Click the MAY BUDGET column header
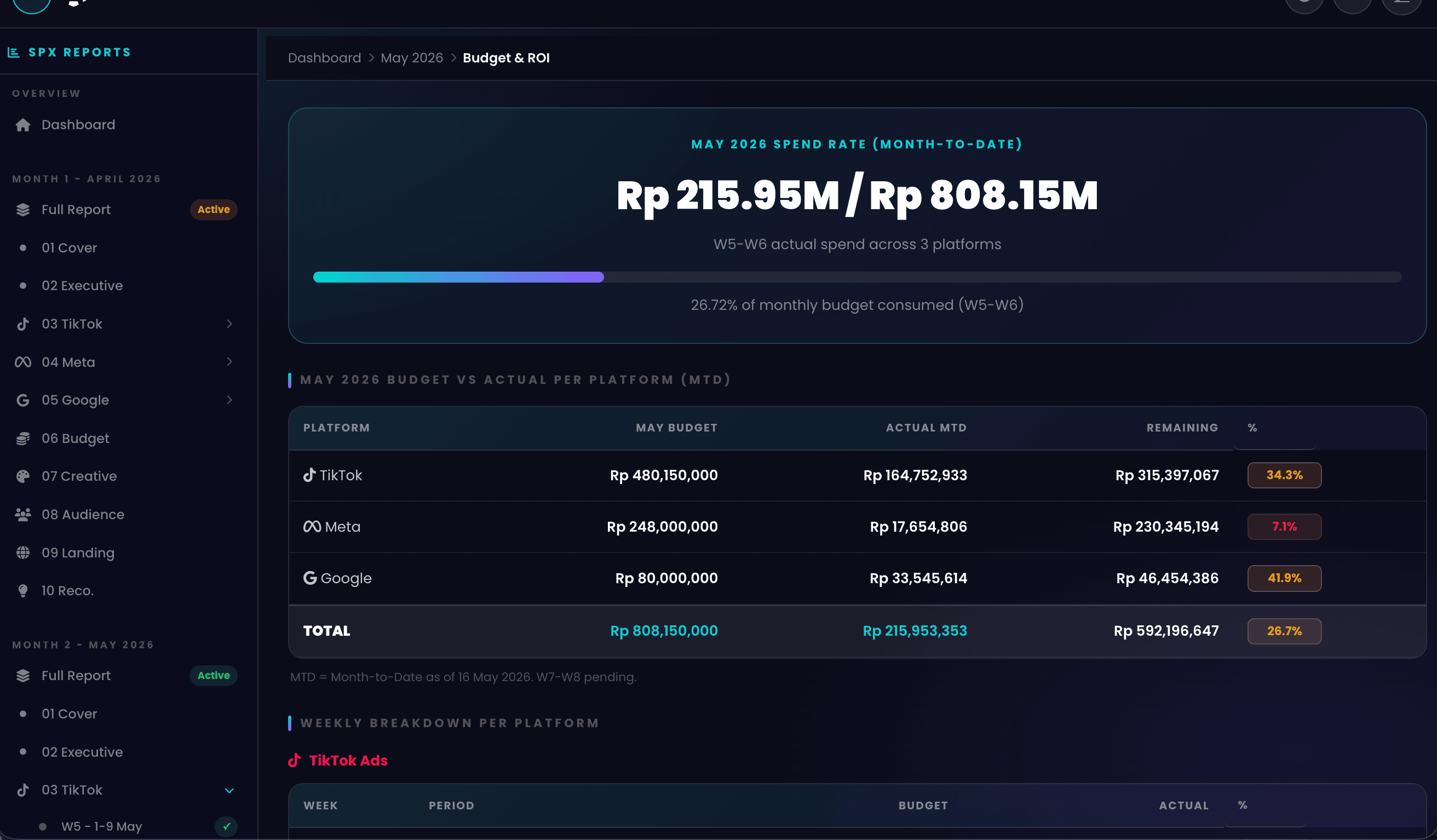This screenshot has width=1437, height=840. 676,428
